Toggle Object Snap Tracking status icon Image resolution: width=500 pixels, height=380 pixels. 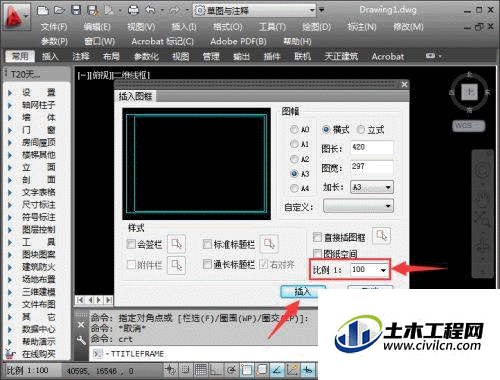point(277,370)
